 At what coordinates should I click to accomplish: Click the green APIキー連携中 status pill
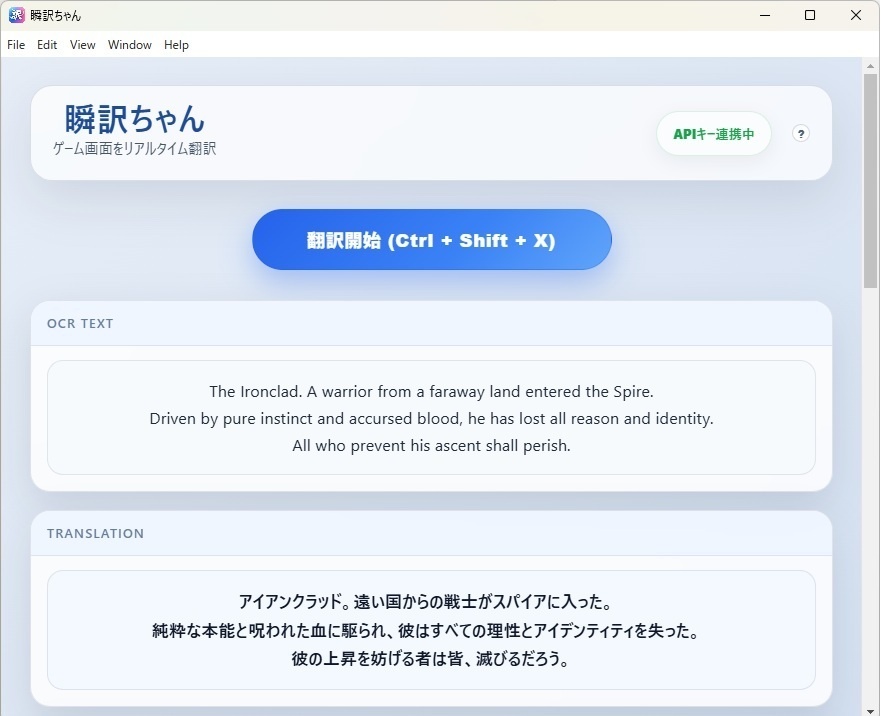pos(713,133)
